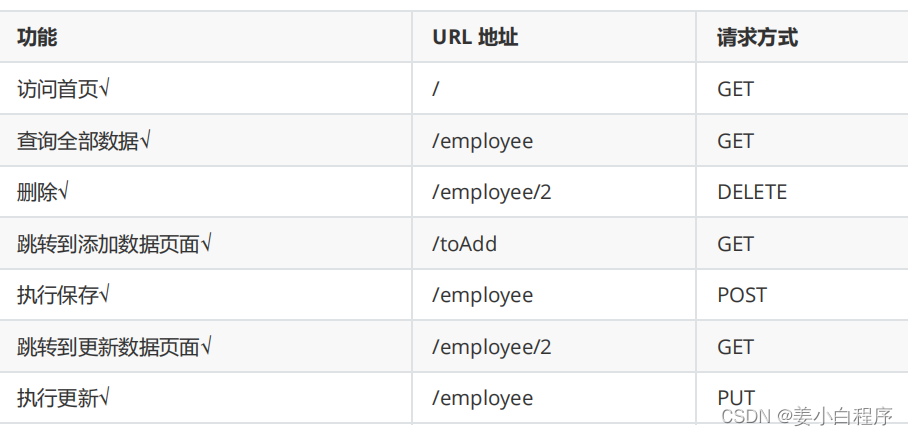Click the 删除 function cell
This screenshot has height=436, width=908.
43,192
